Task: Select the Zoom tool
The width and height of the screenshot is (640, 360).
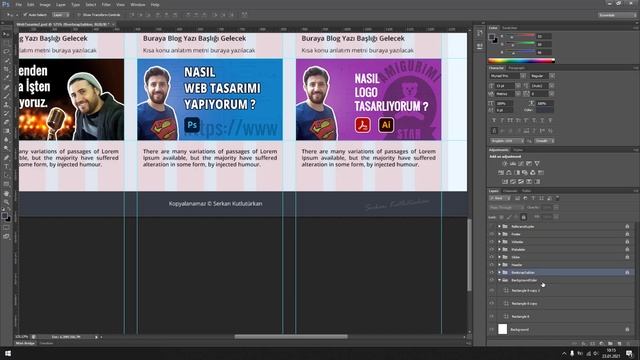Action: click(x=6, y=202)
